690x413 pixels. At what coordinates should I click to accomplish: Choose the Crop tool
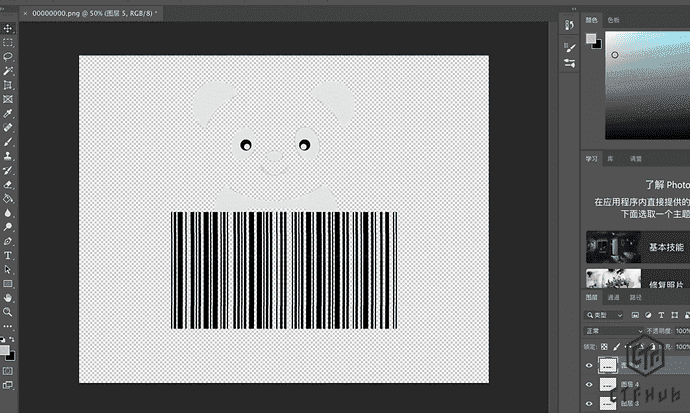8,86
